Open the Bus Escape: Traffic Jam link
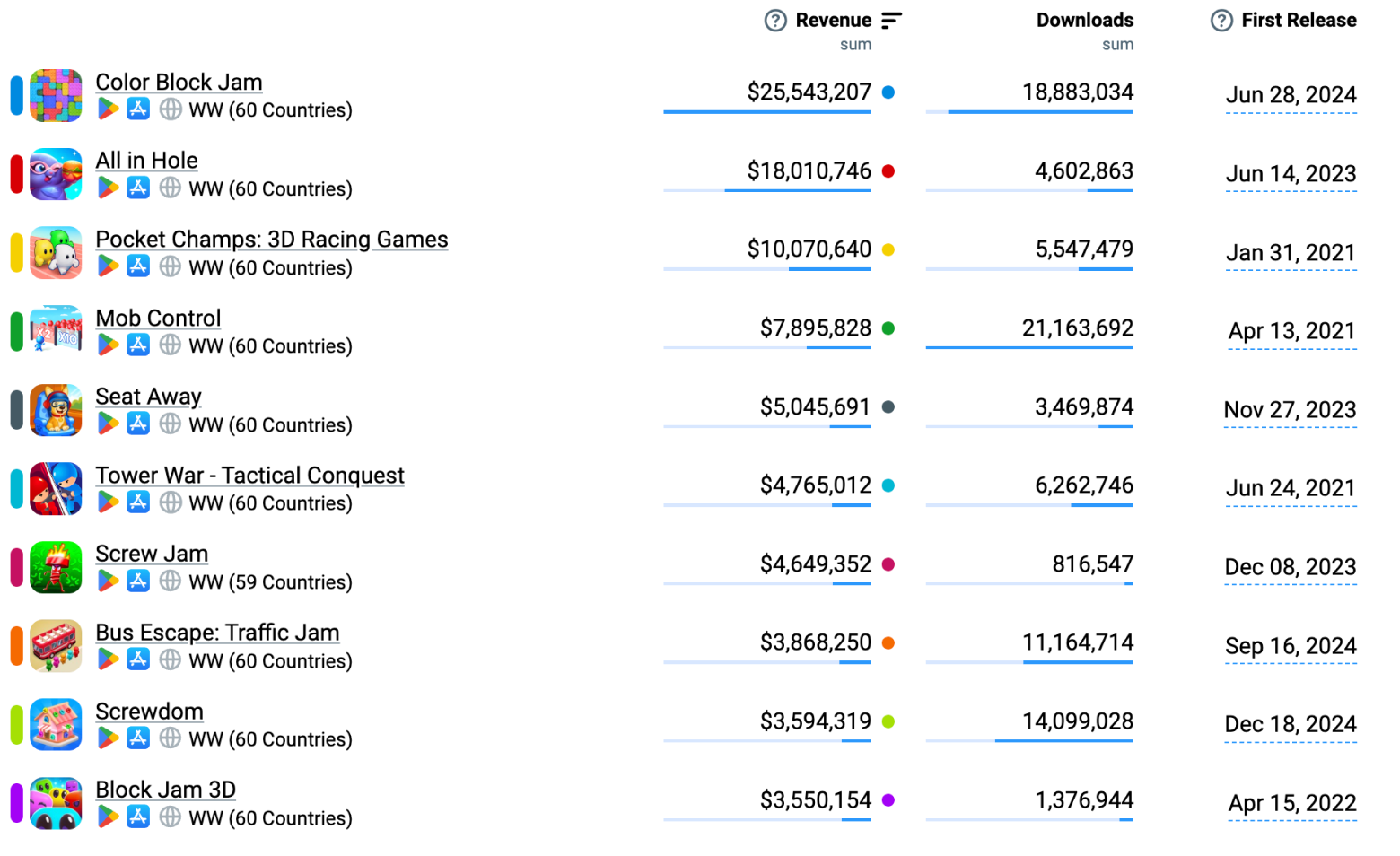Viewport: 1400px width, 856px height. click(217, 633)
